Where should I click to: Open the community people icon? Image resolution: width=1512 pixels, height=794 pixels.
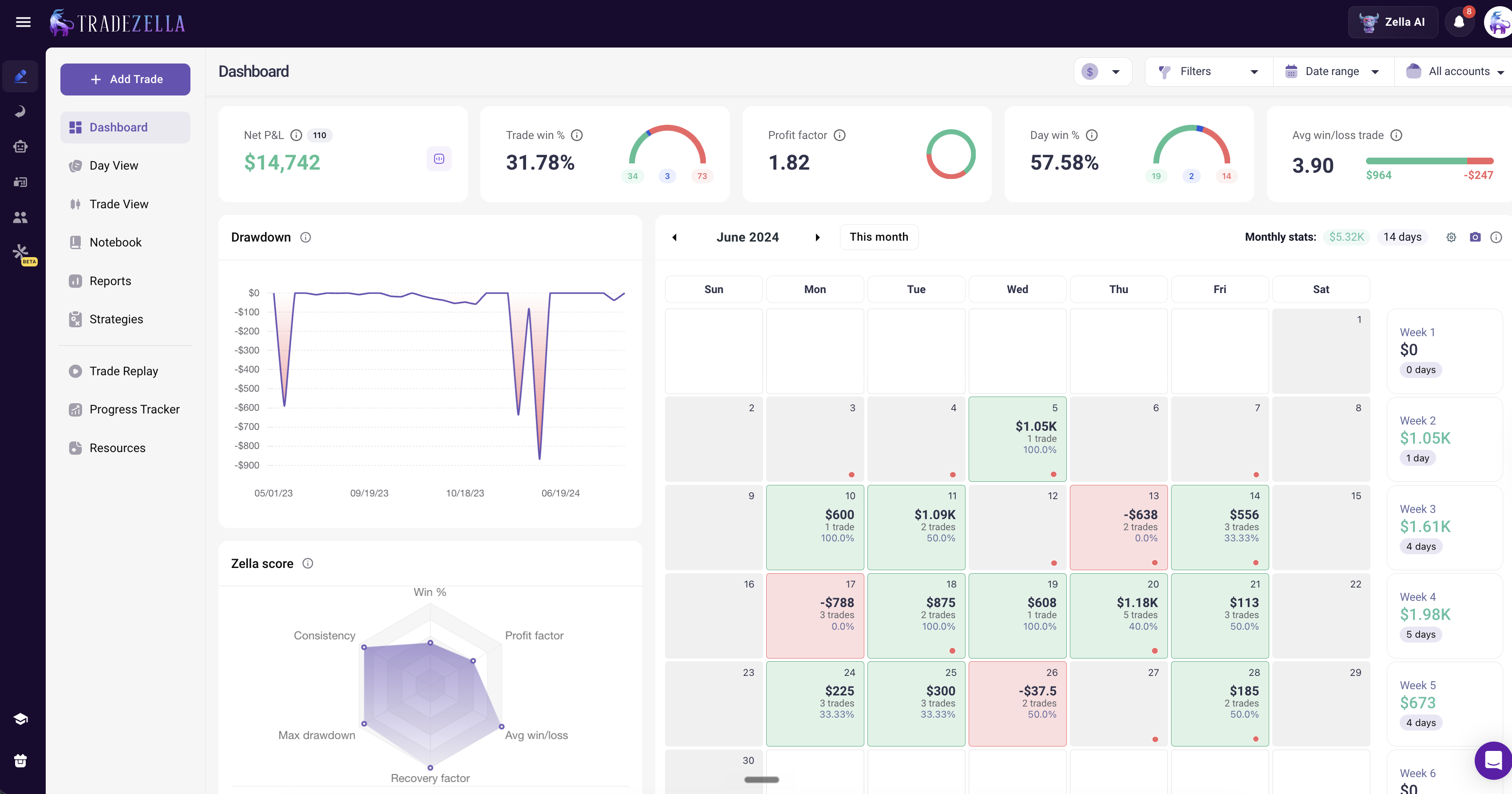tap(20, 217)
